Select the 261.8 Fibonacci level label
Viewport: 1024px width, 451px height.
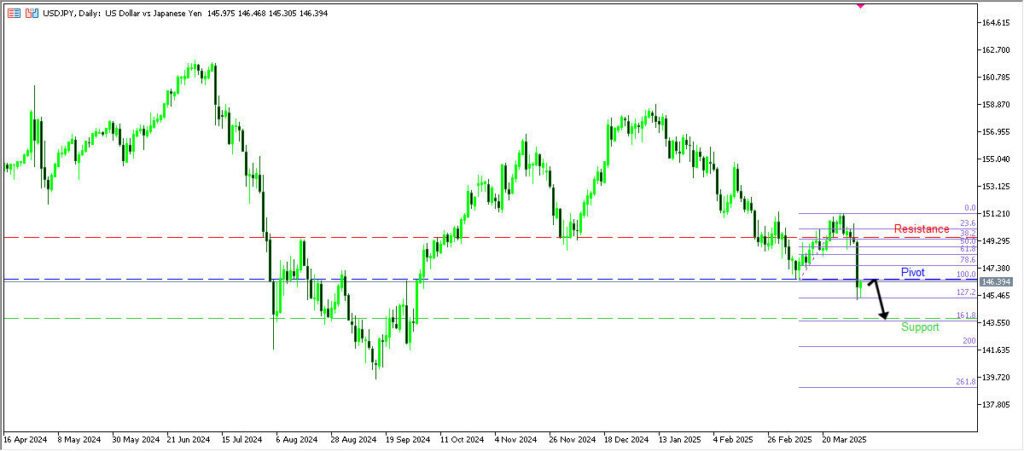[x=966, y=383]
